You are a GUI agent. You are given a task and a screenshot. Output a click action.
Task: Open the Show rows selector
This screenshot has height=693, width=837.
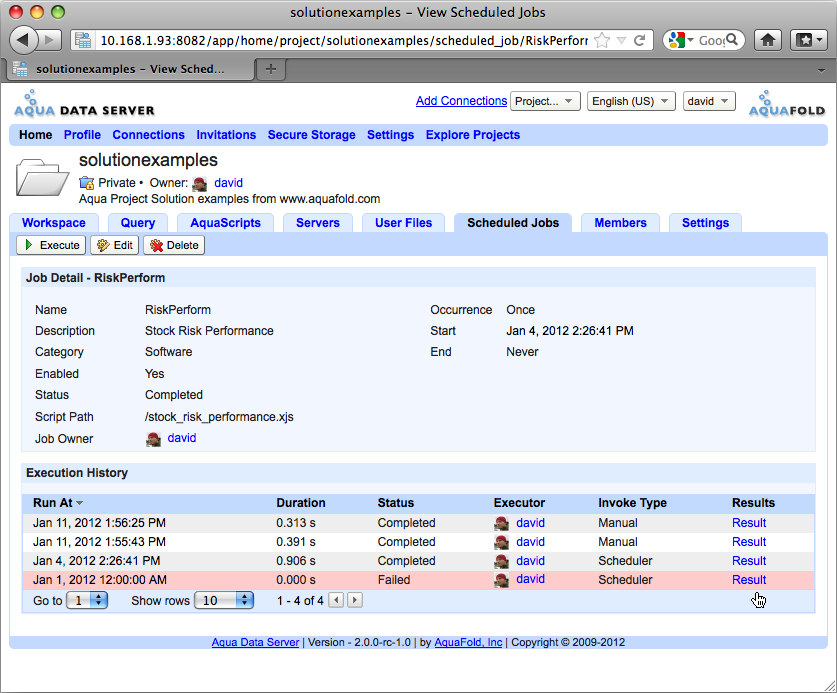pos(224,601)
